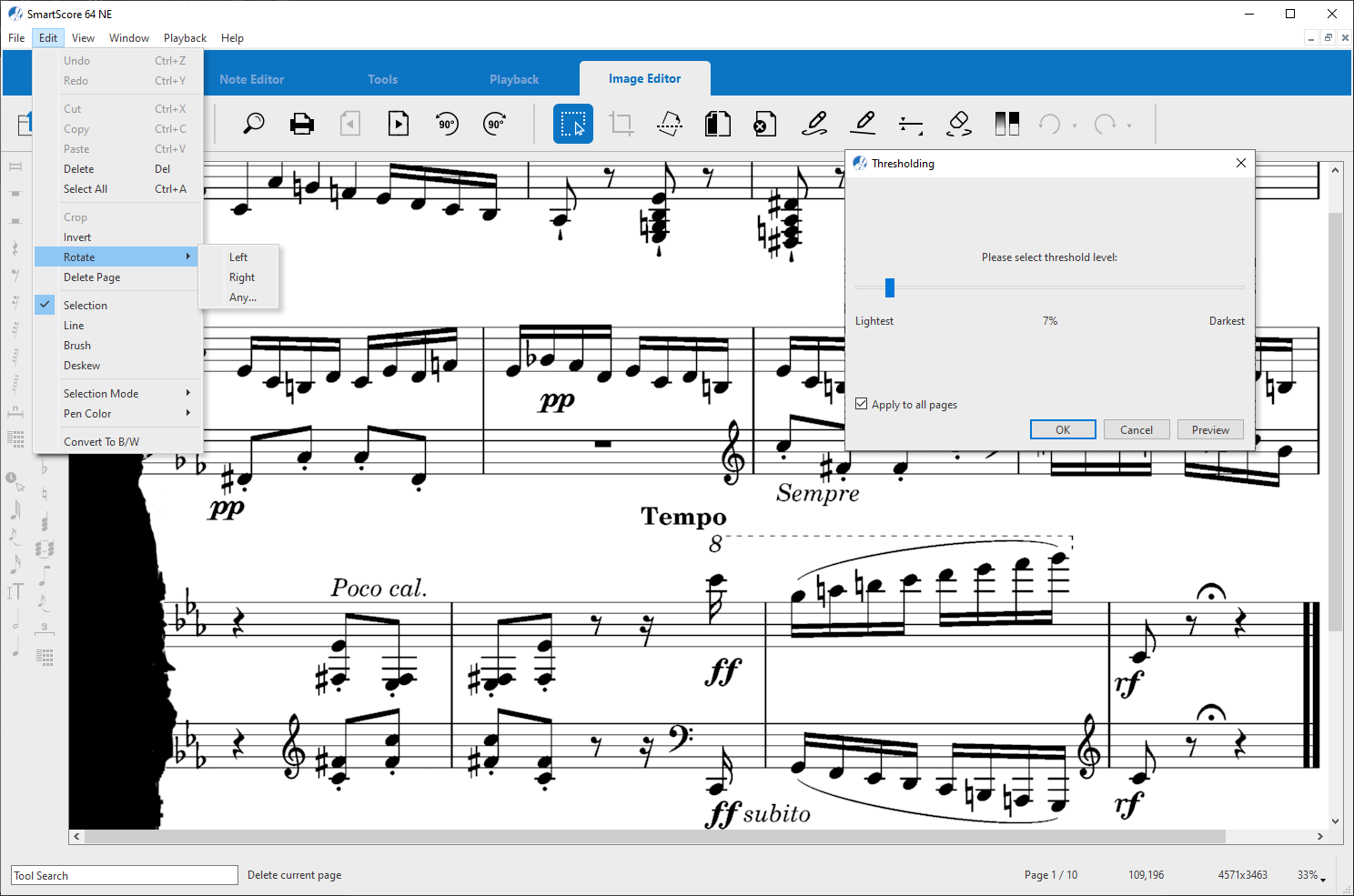The height and width of the screenshot is (896, 1354).
Task: Select the eraser tool
Action: click(x=959, y=124)
